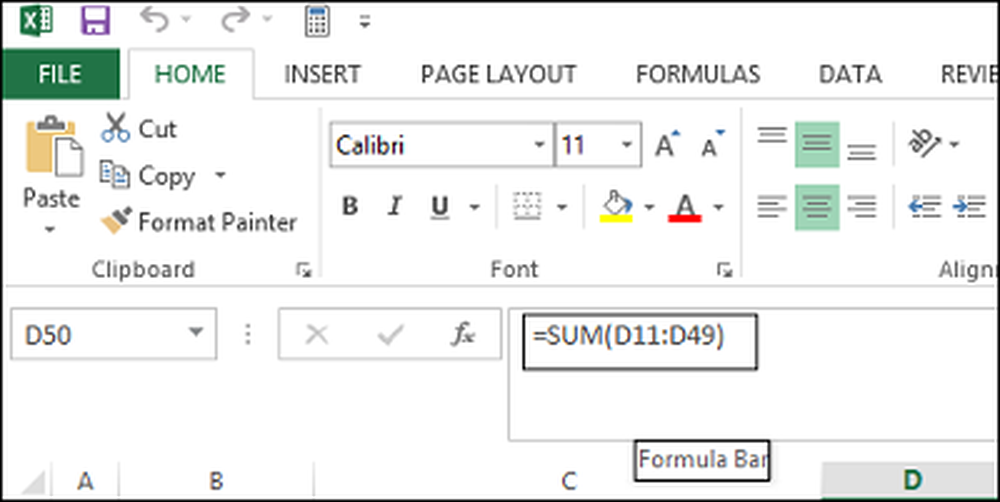Open the Calculator quick access icon
The height and width of the screenshot is (502, 1000).
click(316, 20)
